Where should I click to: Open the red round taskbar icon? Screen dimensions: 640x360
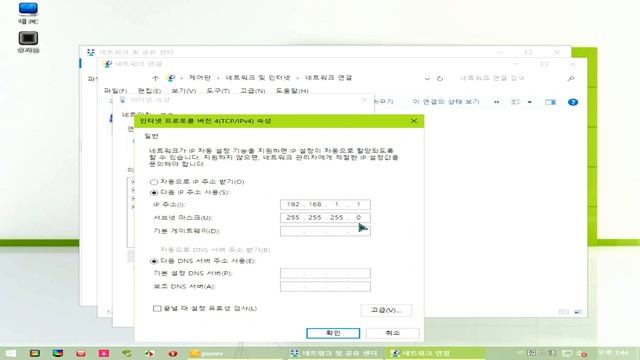[x=173, y=353]
